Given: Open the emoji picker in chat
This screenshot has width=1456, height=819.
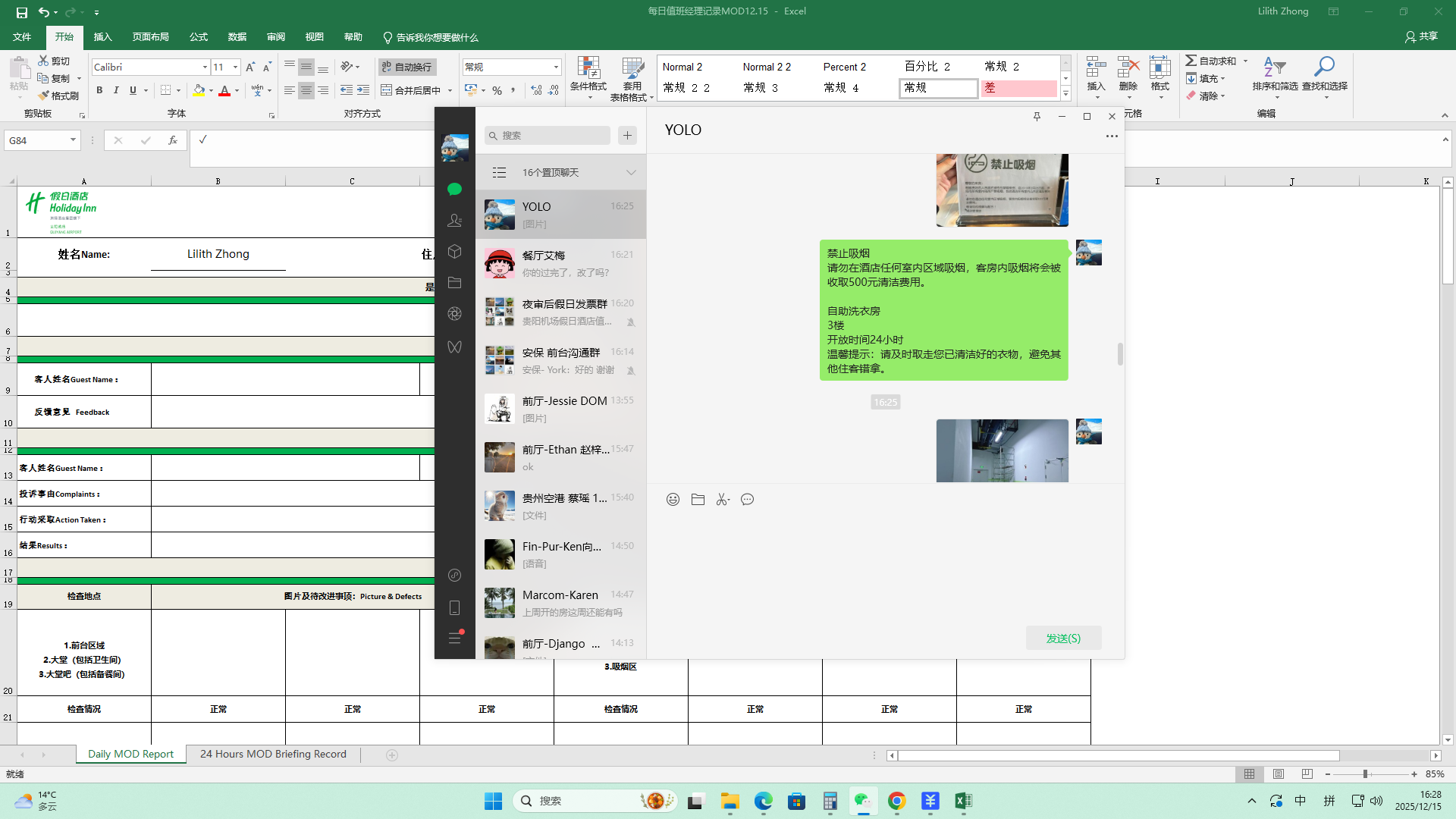Looking at the screenshot, I should [x=673, y=500].
